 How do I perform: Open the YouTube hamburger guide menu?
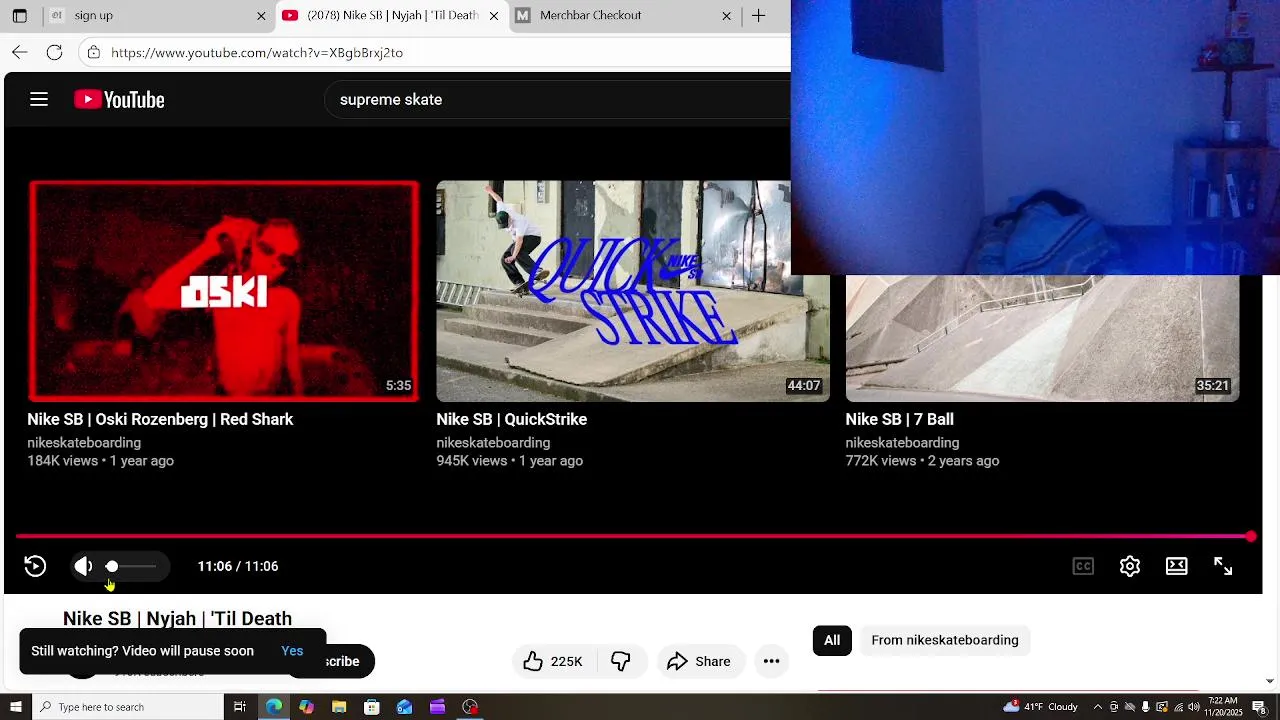pos(39,99)
